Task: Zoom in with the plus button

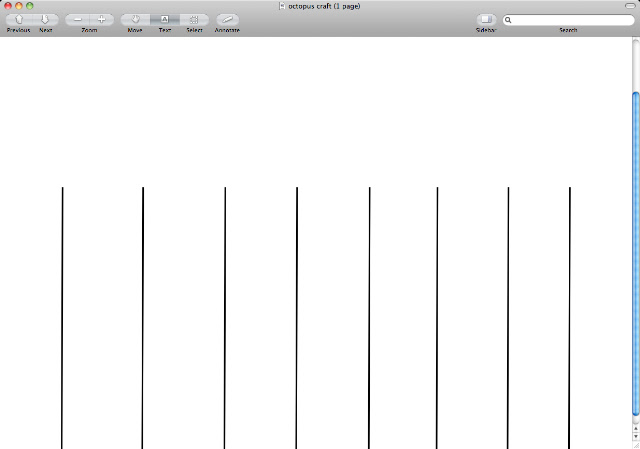Action: [102, 20]
